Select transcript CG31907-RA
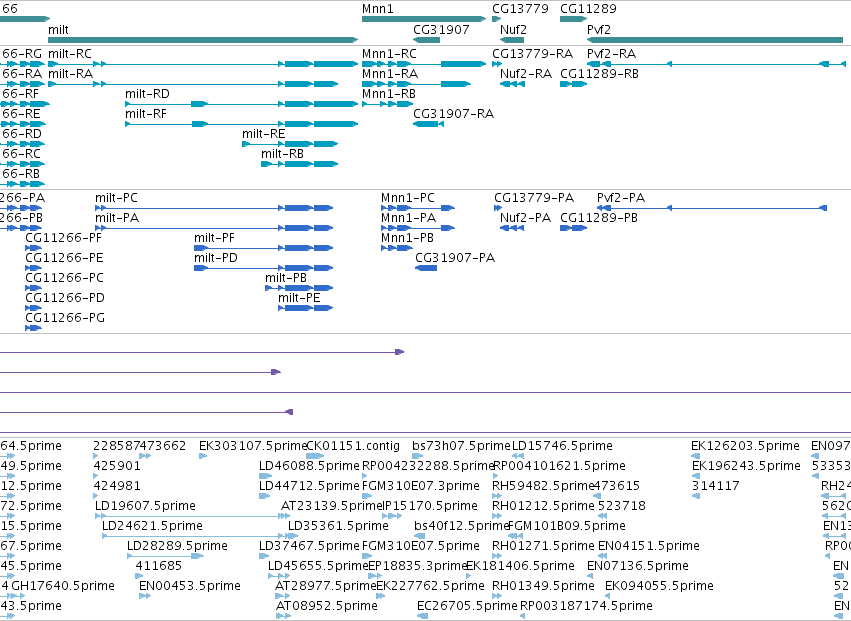Viewport: 851px width, 621px height. 454,114
